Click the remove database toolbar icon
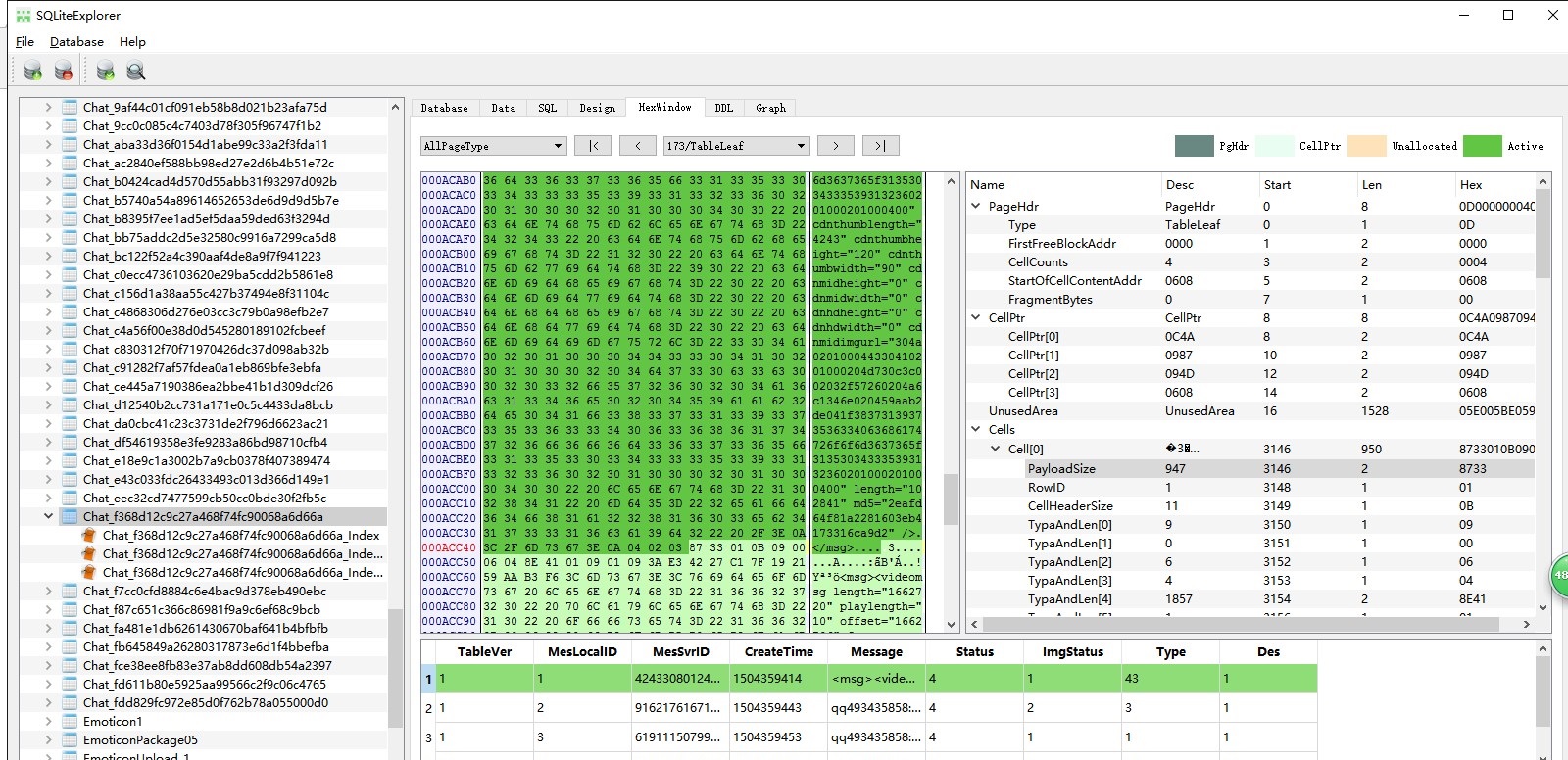 click(x=63, y=71)
